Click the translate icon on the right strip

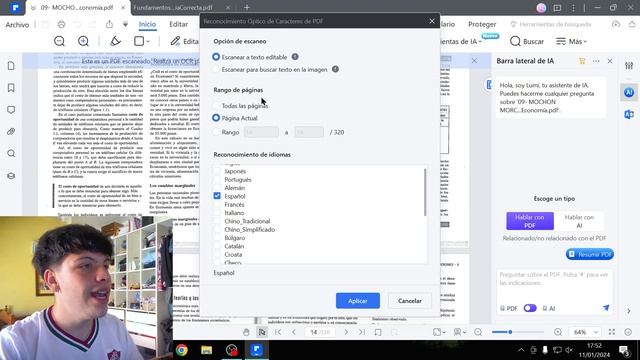click(629, 115)
